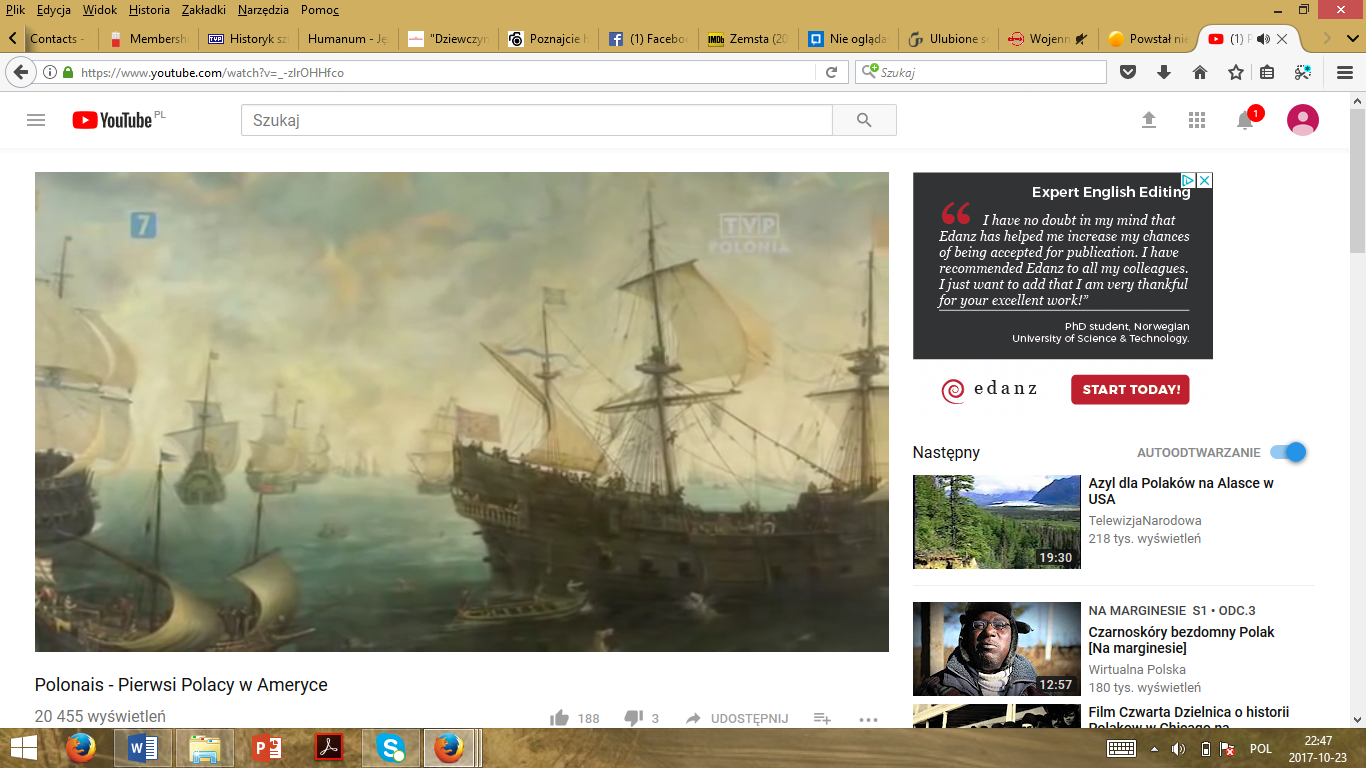Open the Zakładki menu
This screenshot has width=1366, height=768.
click(204, 10)
